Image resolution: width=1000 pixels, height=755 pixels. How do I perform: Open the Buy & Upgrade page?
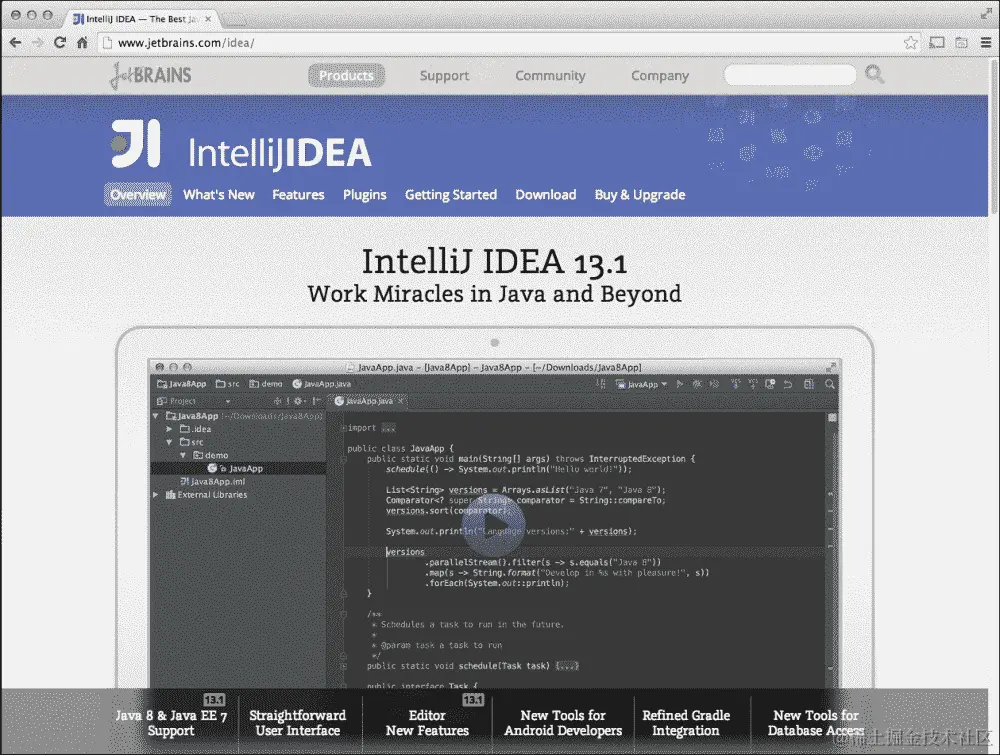click(x=640, y=194)
